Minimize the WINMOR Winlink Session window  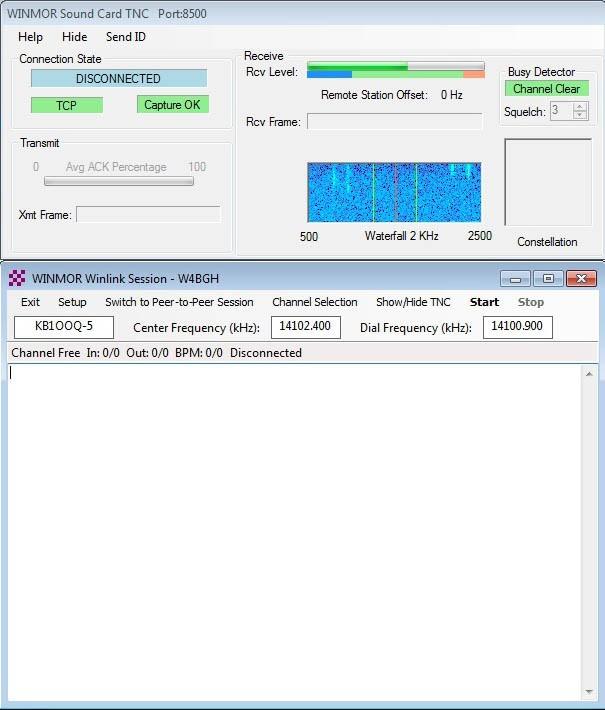tap(515, 278)
